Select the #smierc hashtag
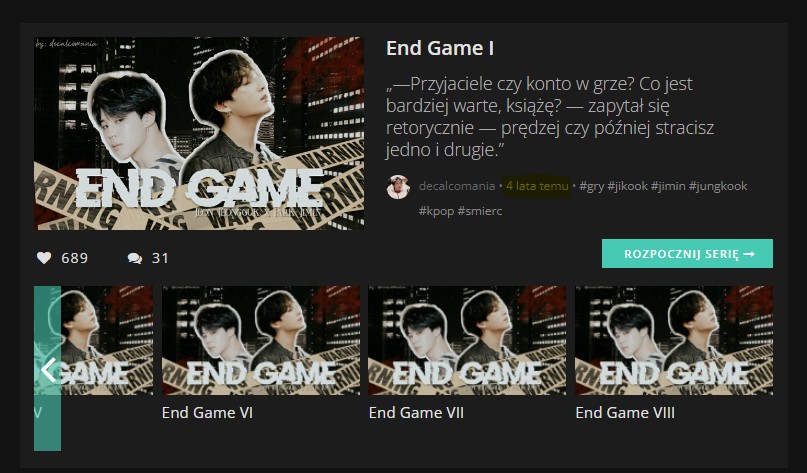 coord(480,211)
